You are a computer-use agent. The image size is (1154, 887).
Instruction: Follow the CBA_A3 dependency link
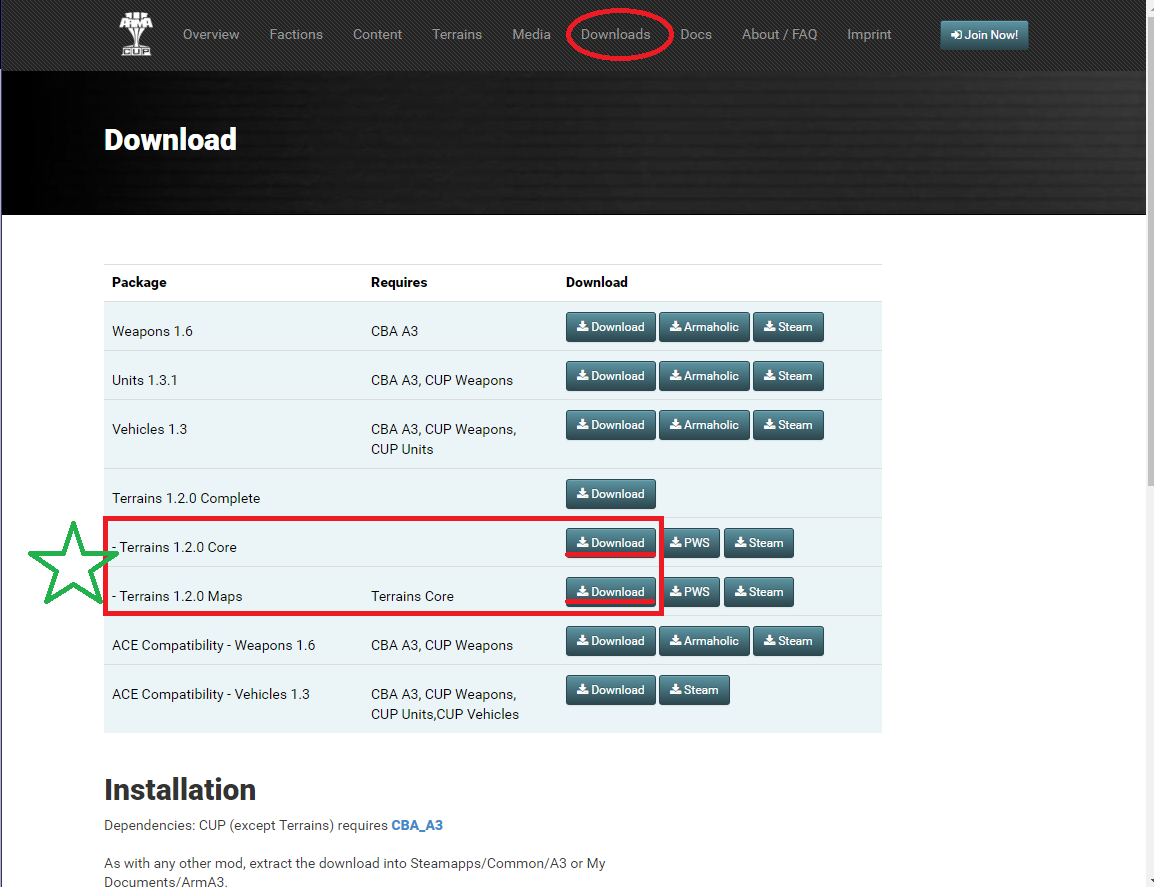pos(417,825)
